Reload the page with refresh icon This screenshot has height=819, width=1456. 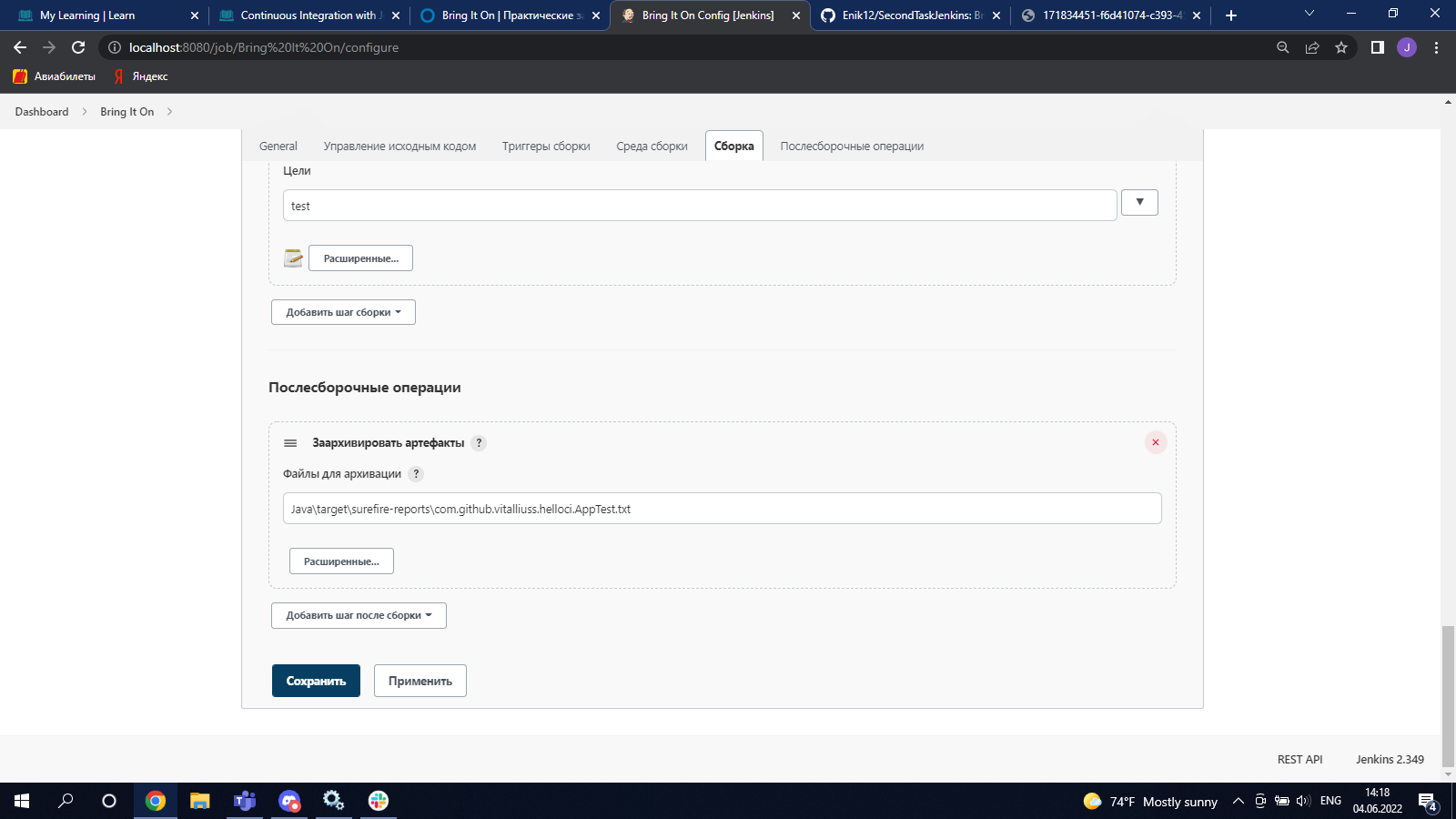click(78, 47)
